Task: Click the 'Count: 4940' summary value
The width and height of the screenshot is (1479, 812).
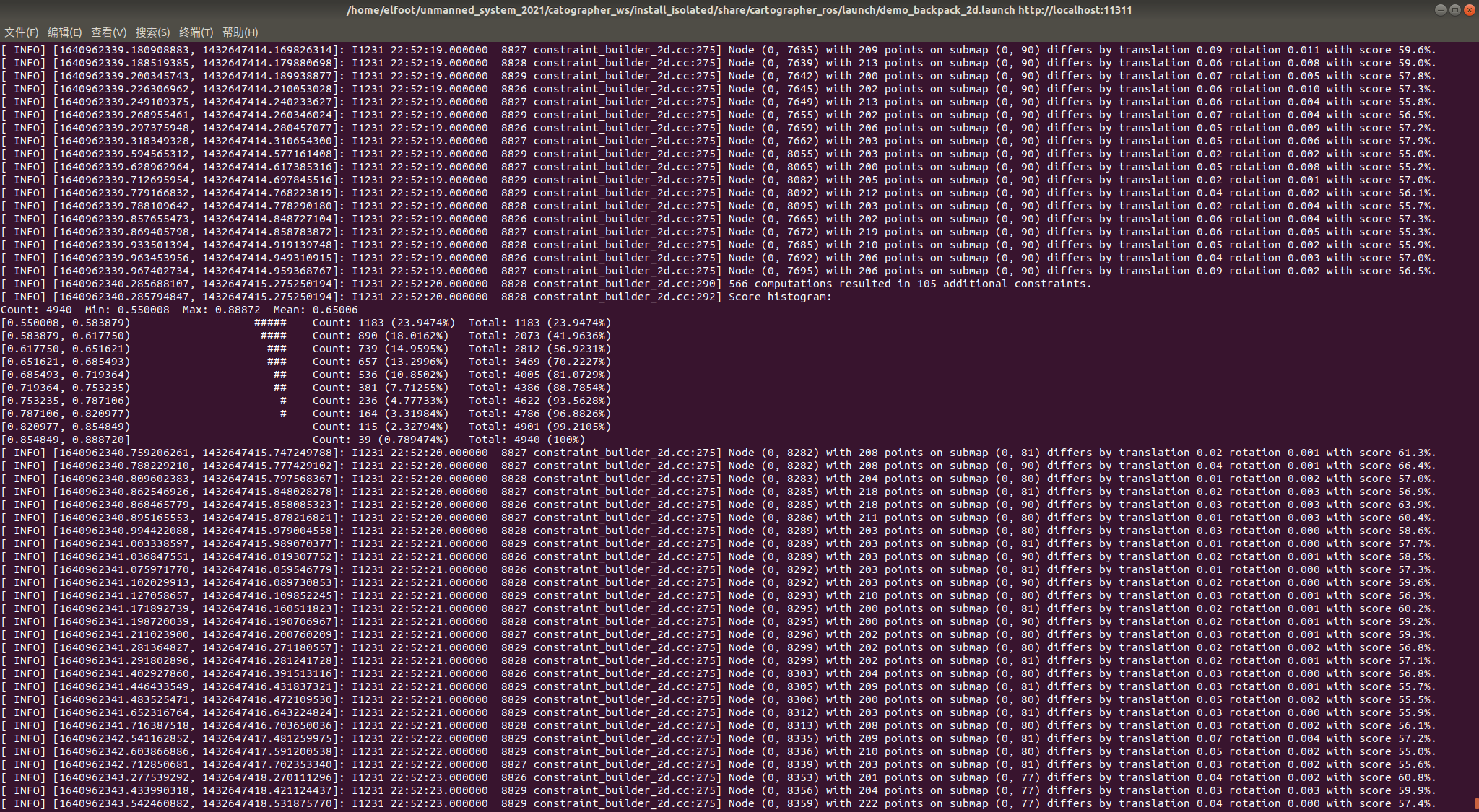Action: click(36, 310)
